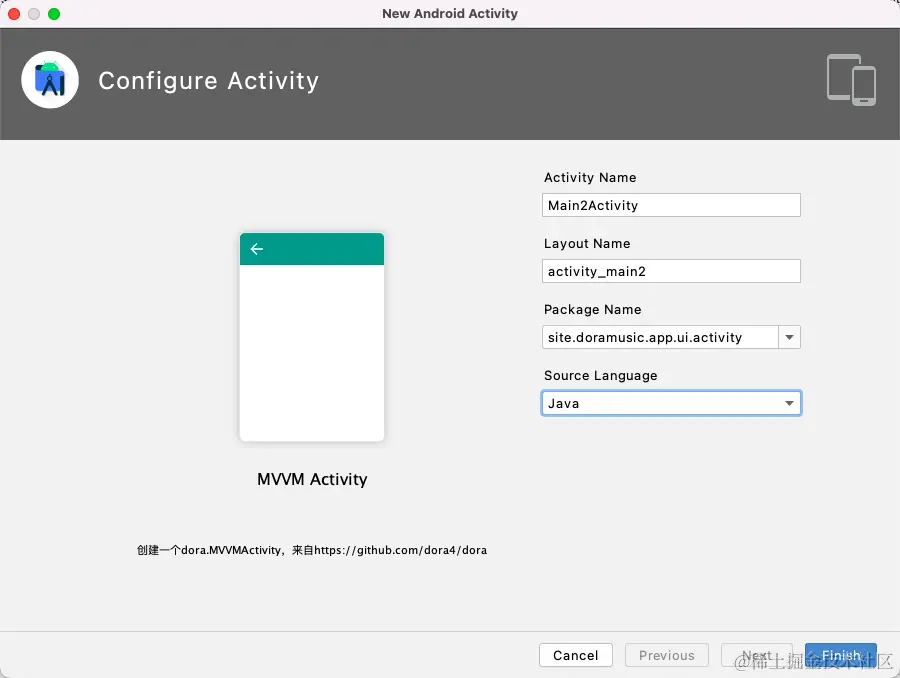Viewport: 900px width, 678px height.
Task: Go back with the Previous button
Action: 666,655
